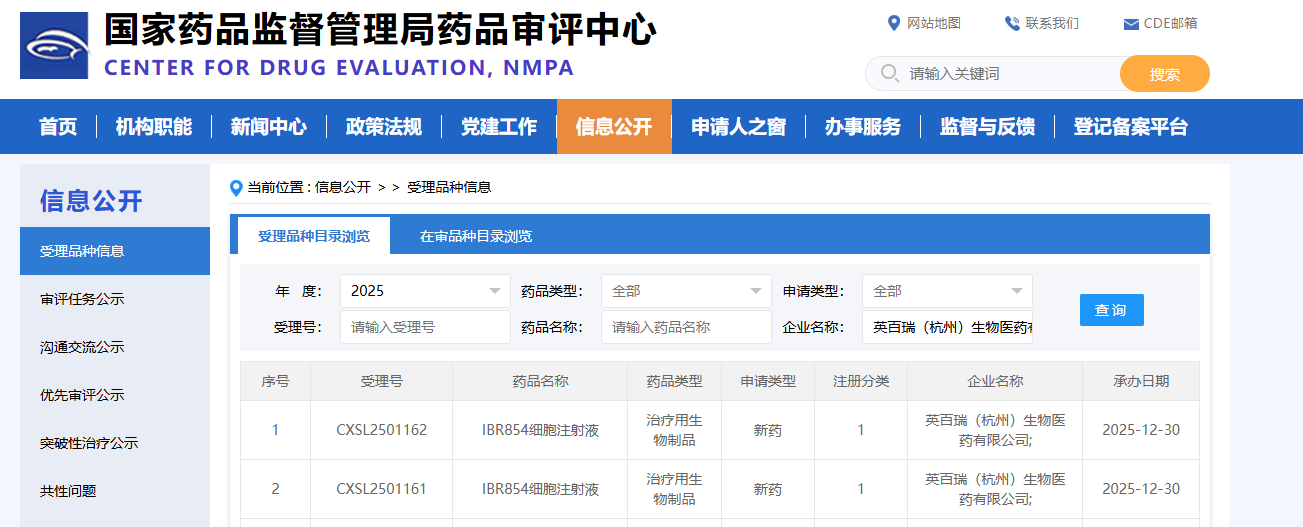Viewport: 1303px width, 527px height.
Task: Click the blue 查询 button
Action: [1111, 310]
